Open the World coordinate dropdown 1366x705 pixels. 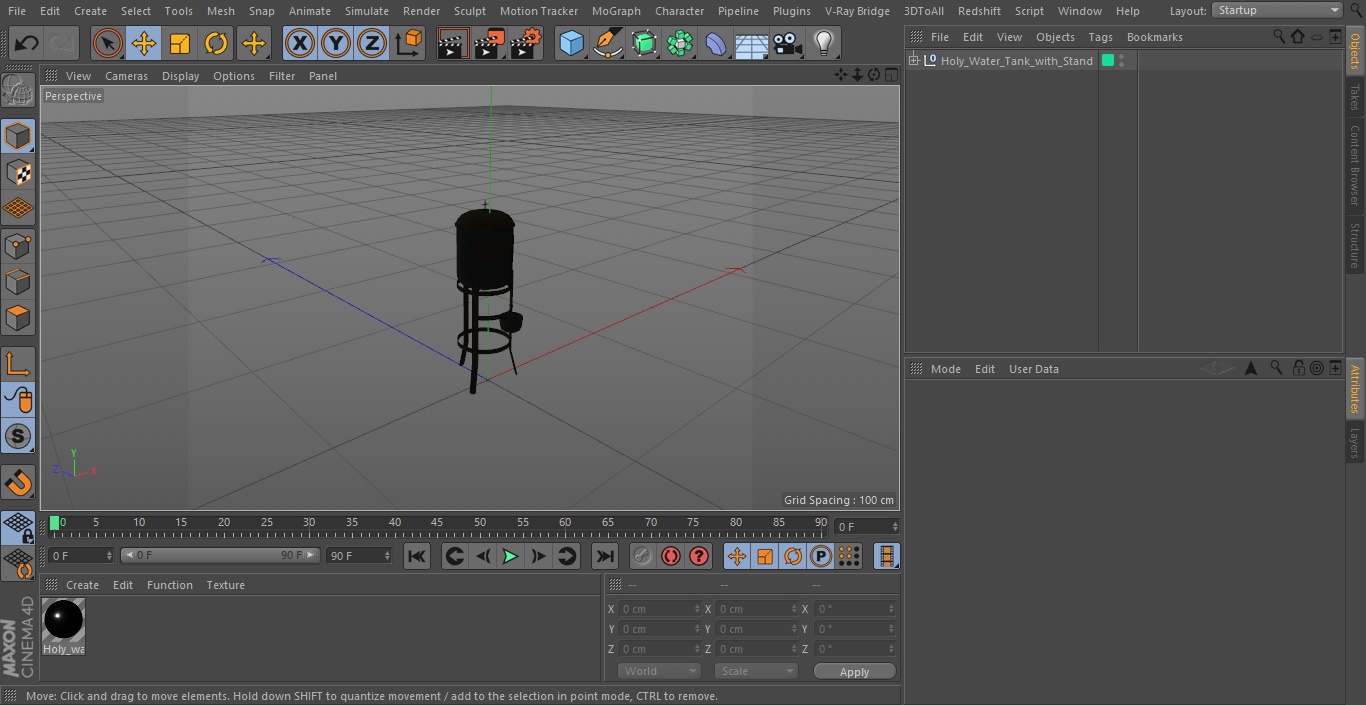point(659,671)
